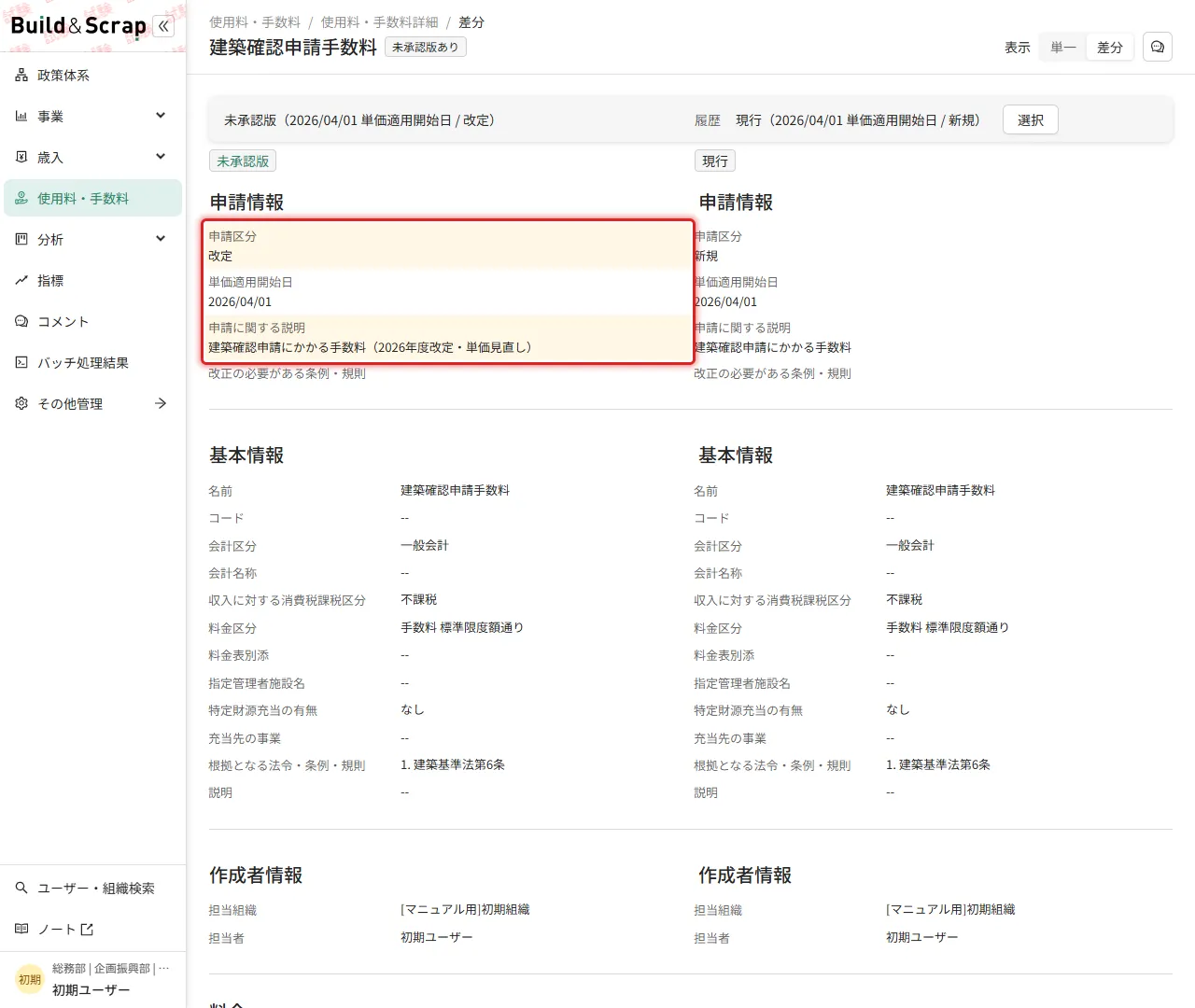Click the search icon beside ユーザー・組織検索

pyautogui.click(x=21, y=889)
